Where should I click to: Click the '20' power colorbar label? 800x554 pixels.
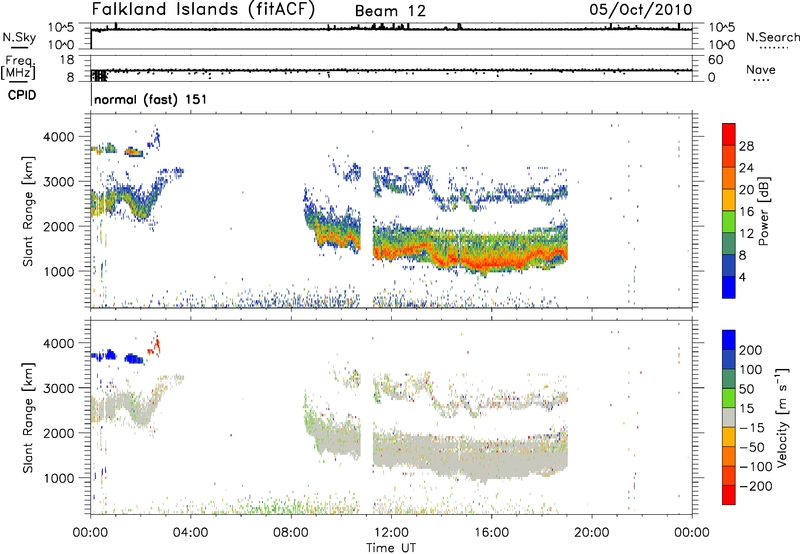[746, 190]
